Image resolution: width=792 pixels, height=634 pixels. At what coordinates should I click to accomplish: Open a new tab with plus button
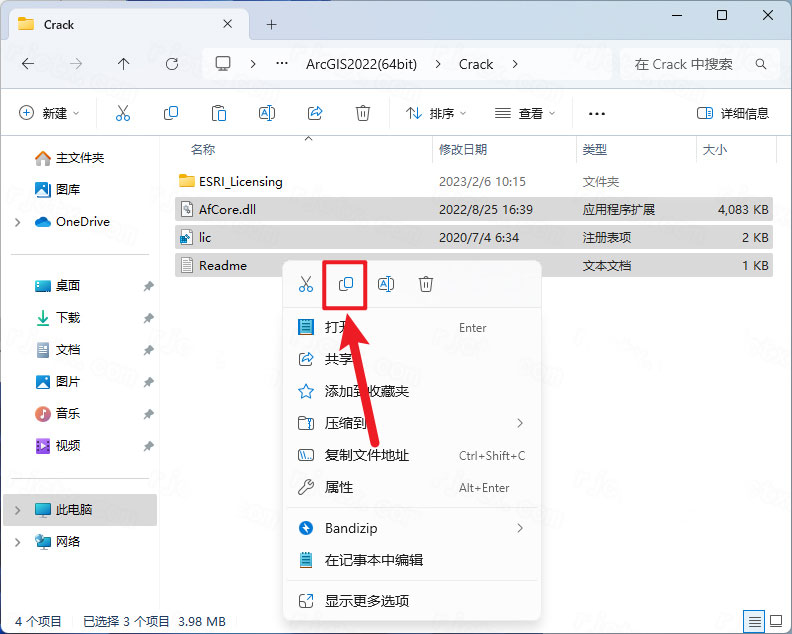272,25
